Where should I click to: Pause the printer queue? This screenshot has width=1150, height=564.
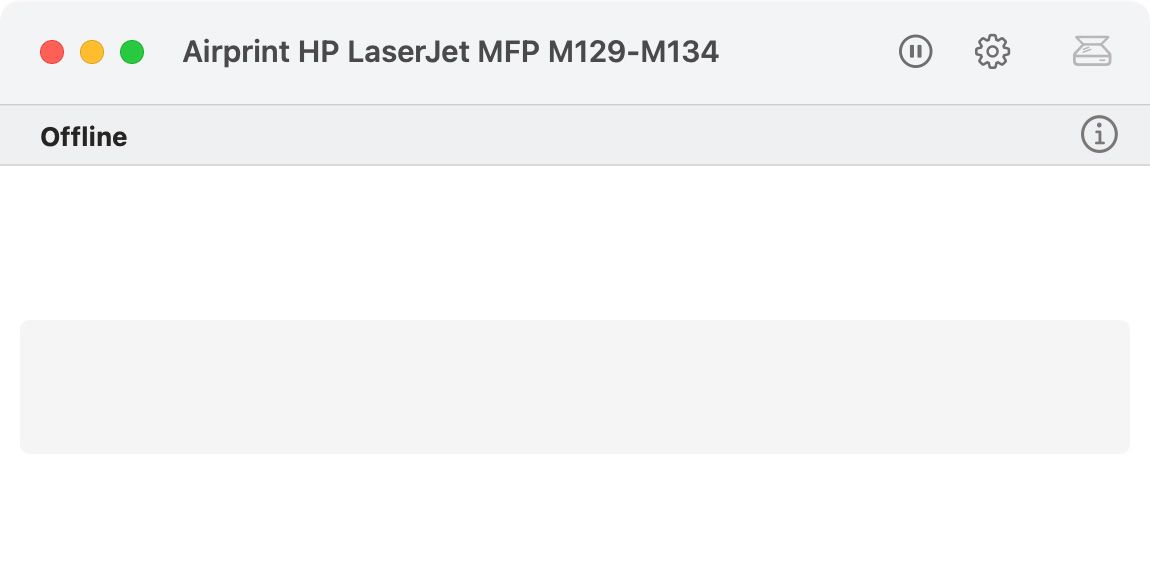tap(915, 51)
